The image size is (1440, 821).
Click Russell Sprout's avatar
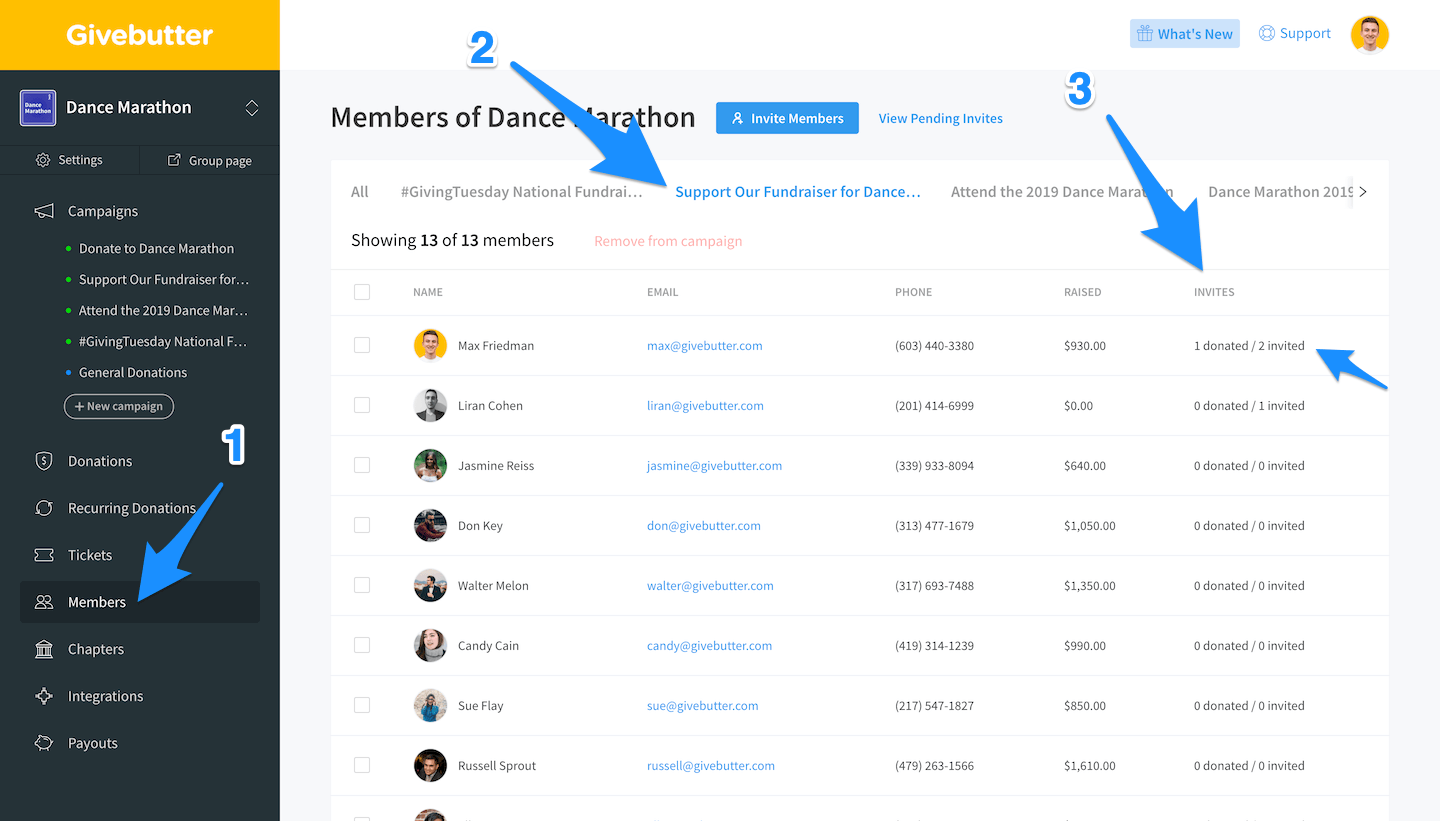point(430,765)
